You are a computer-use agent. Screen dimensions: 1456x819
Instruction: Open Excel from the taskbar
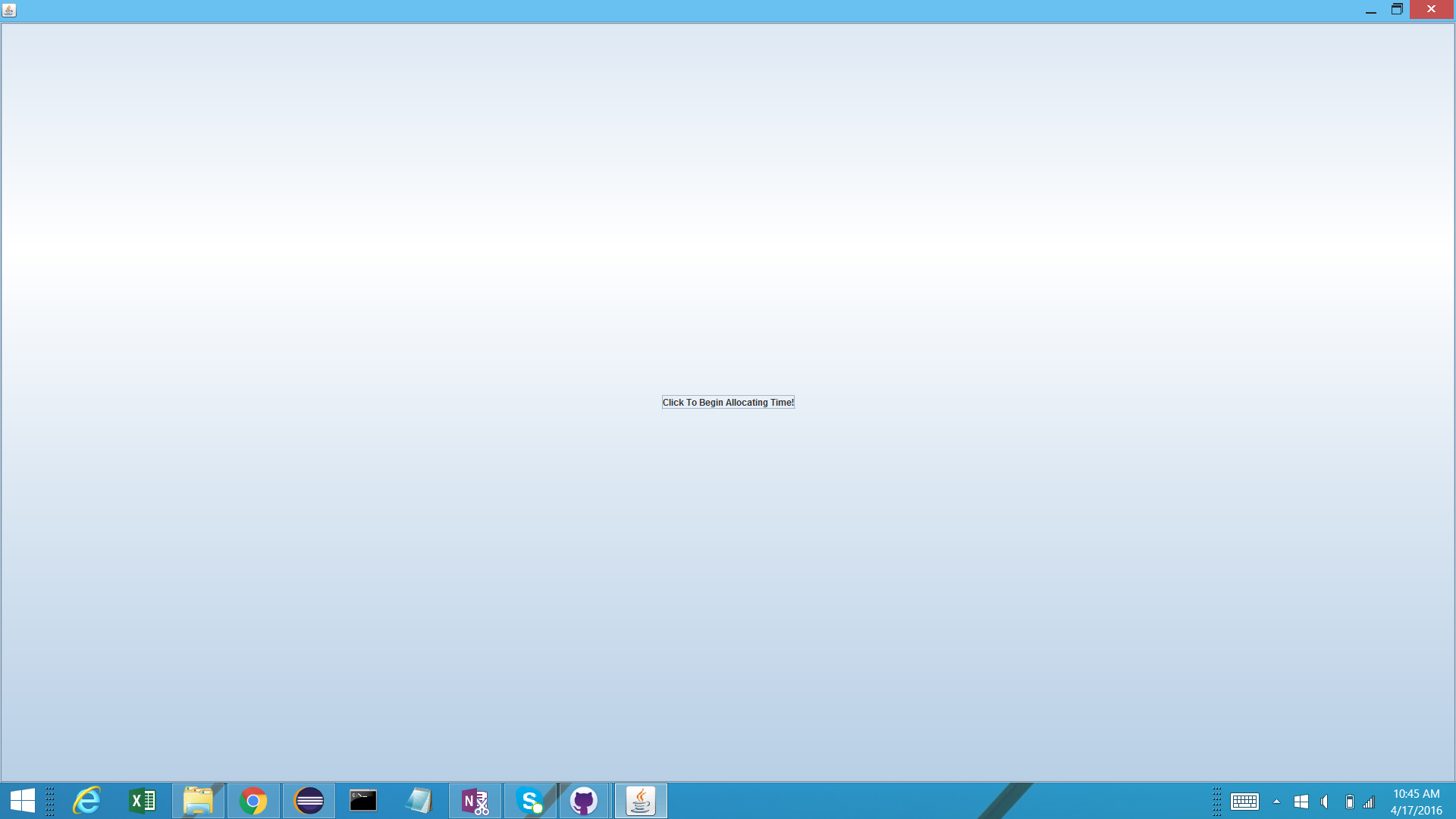(x=143, y=801)
